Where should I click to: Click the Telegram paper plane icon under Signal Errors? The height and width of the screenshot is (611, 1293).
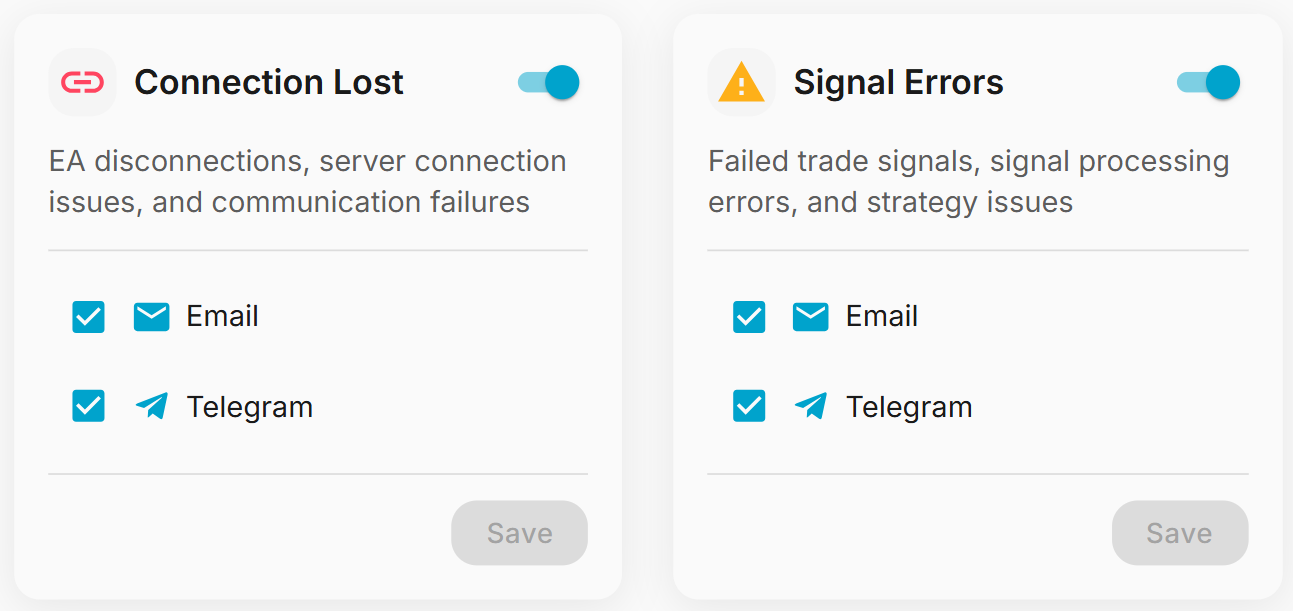tap(811, 406)
